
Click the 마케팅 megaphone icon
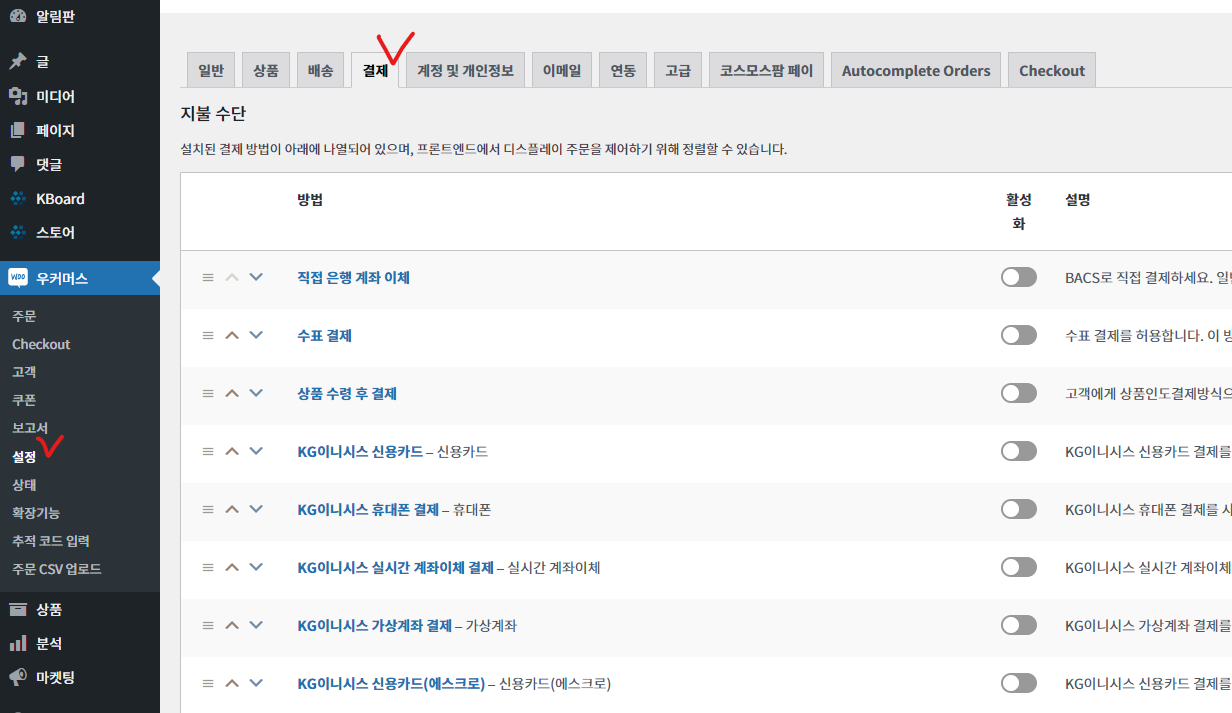coord(18,677)
